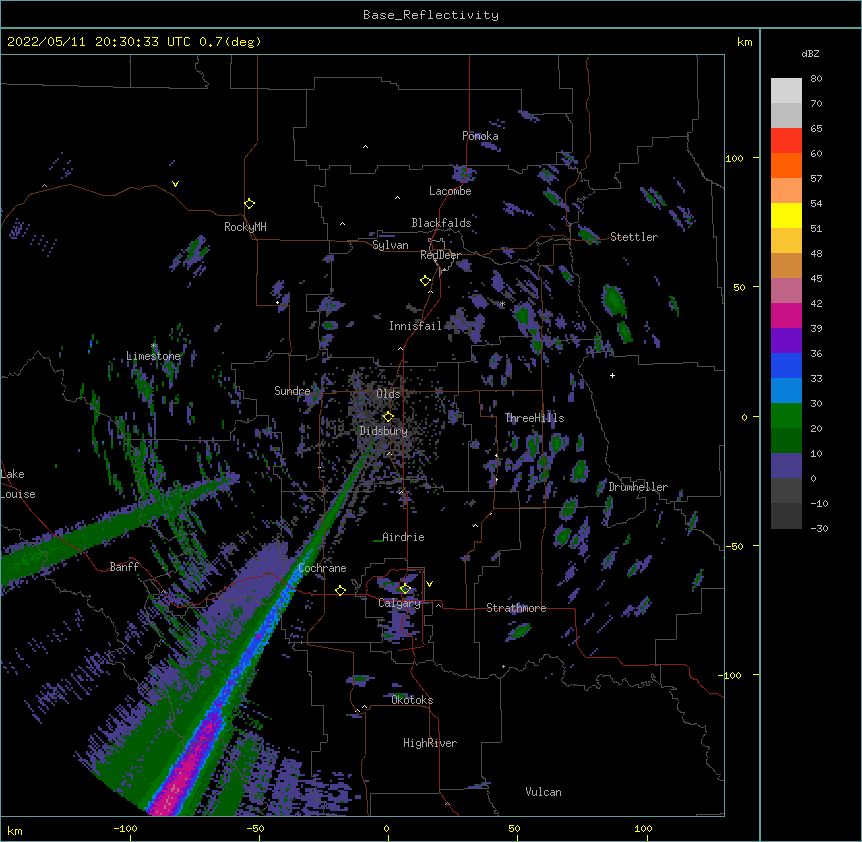
Task: Click the white asterisk near Limestone
Action: (x=154, y=346)
